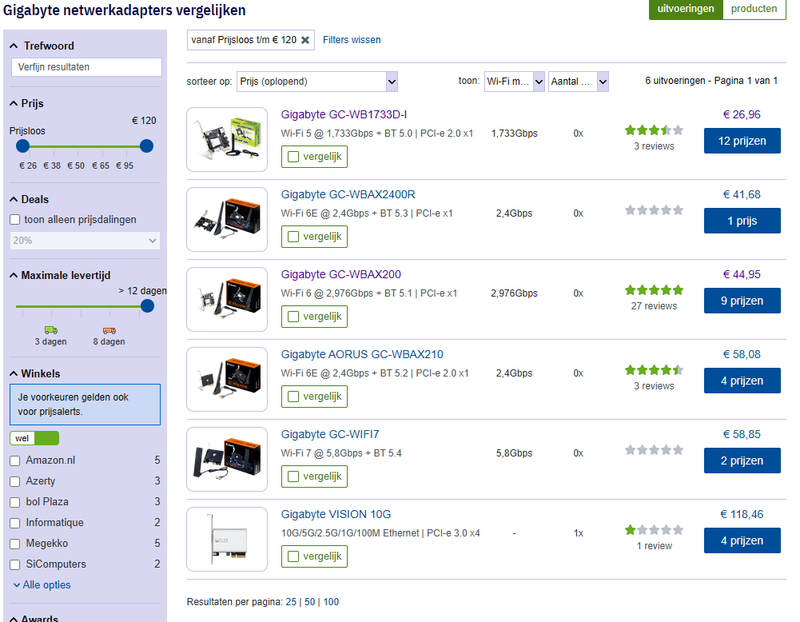Open star rating of Gigabyte VISION 10G
Screen dimensions: 800x622
coord(654,530)
